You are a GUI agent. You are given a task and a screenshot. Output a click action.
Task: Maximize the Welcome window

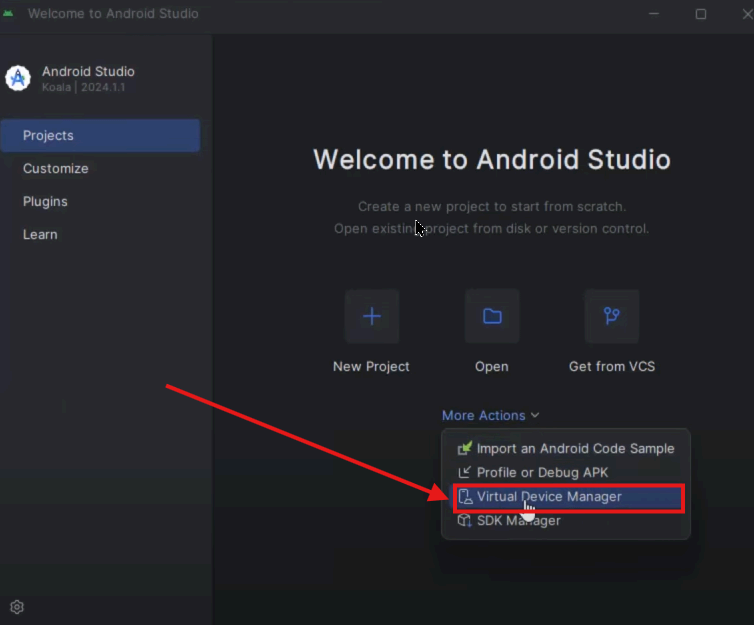coord(701,14)
